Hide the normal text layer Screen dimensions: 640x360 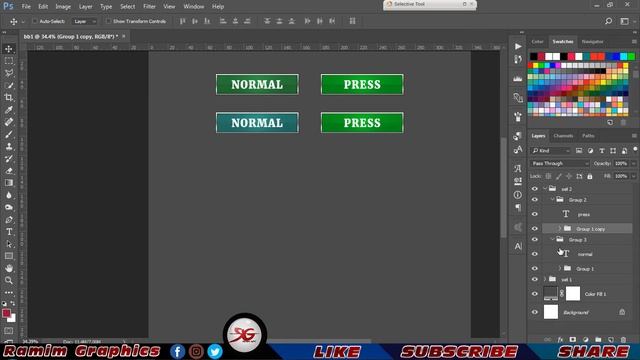pyautogui.click(x=535, y=254)
